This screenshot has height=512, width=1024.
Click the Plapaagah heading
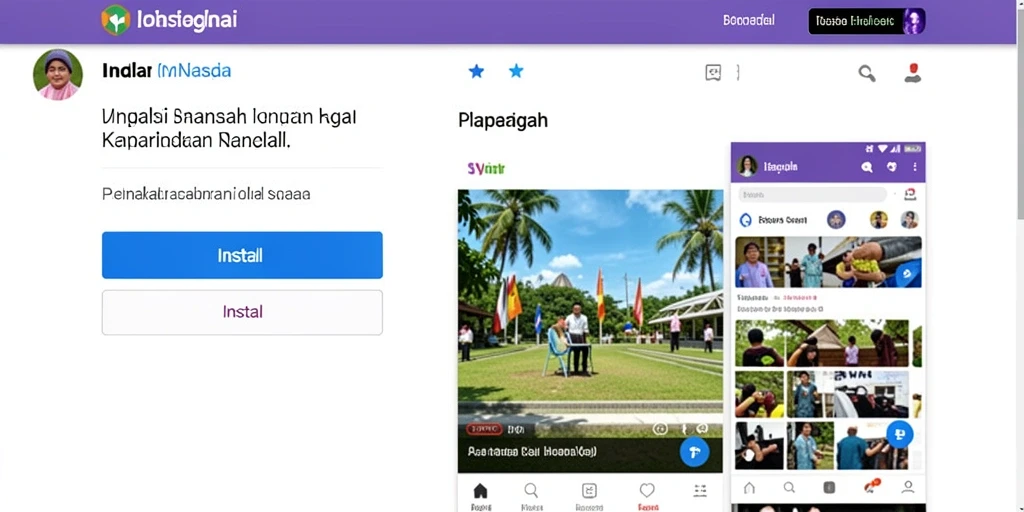click(503, 121)
